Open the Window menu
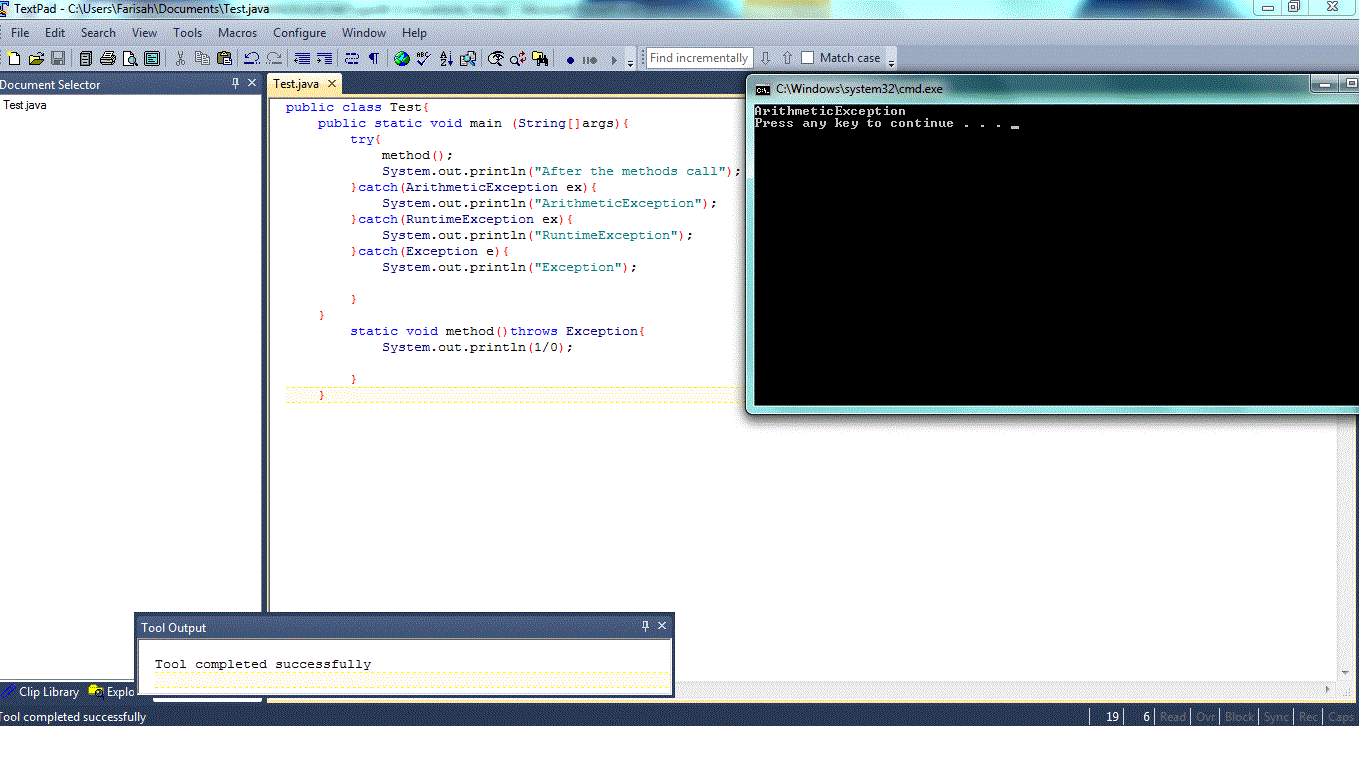 pyautogui.click(x=364, y=33)
